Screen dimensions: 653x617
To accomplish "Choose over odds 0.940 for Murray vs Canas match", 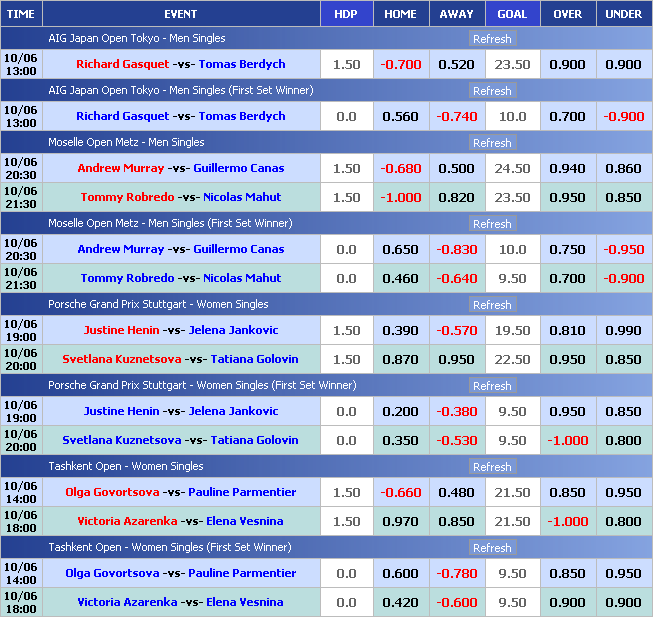I will coord(568,168).
